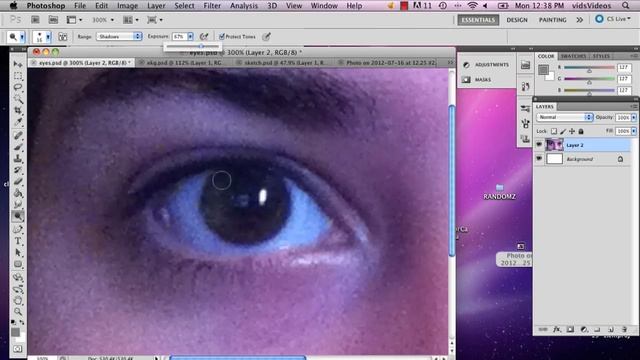Toggle lock transparent pixels
The height and width of the screenshot is (360, 640).
pyautogui.click(x=554, y=131)
